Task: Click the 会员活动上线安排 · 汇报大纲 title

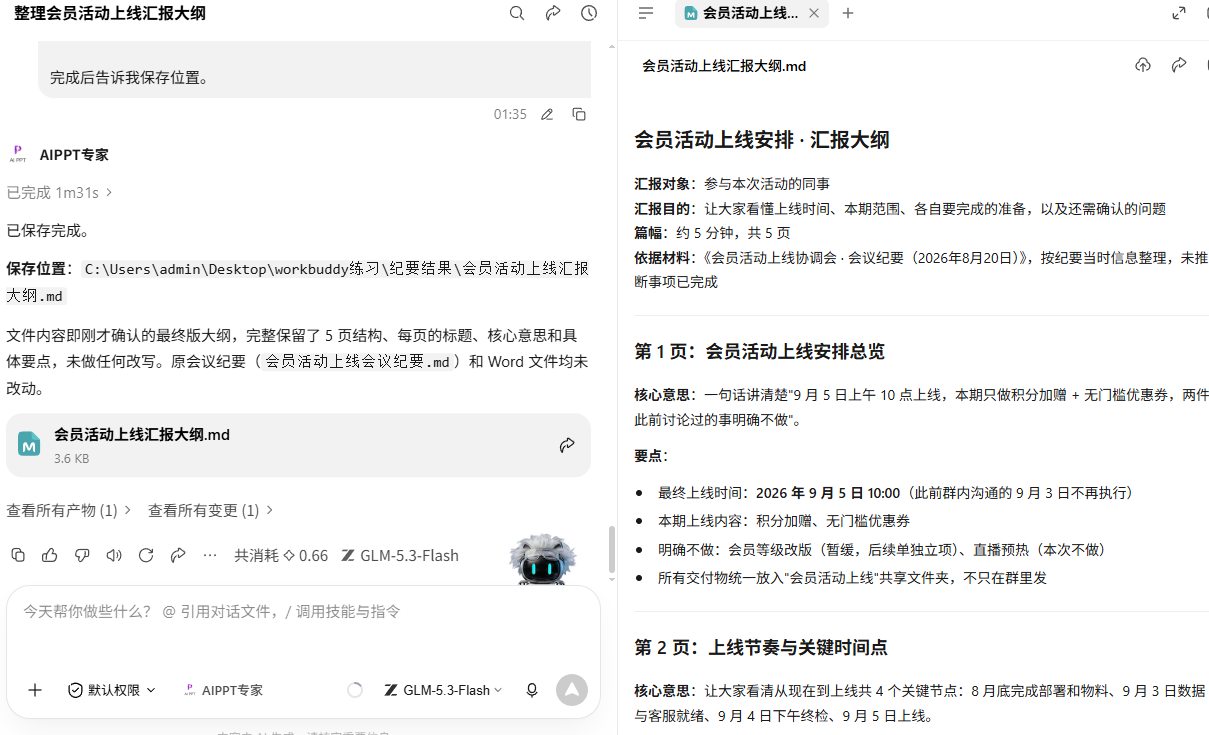Action: 761,139
